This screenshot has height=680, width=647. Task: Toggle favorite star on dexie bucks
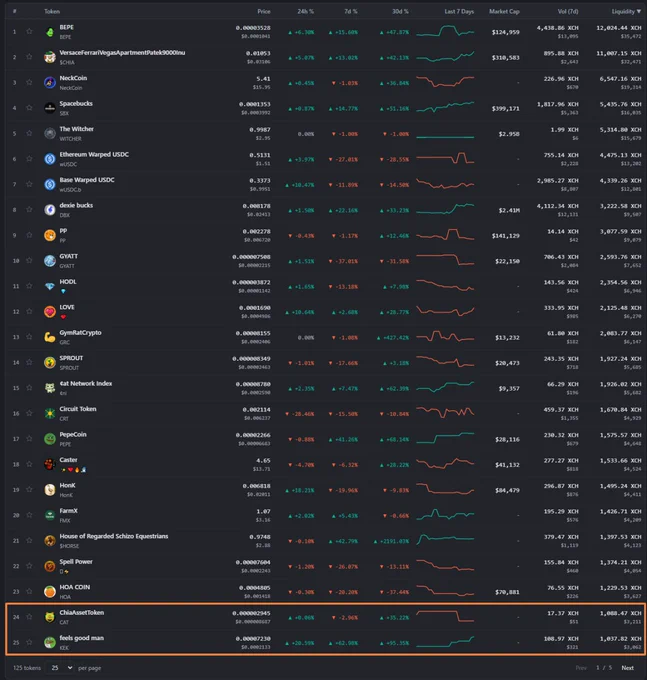coord(29,209)
